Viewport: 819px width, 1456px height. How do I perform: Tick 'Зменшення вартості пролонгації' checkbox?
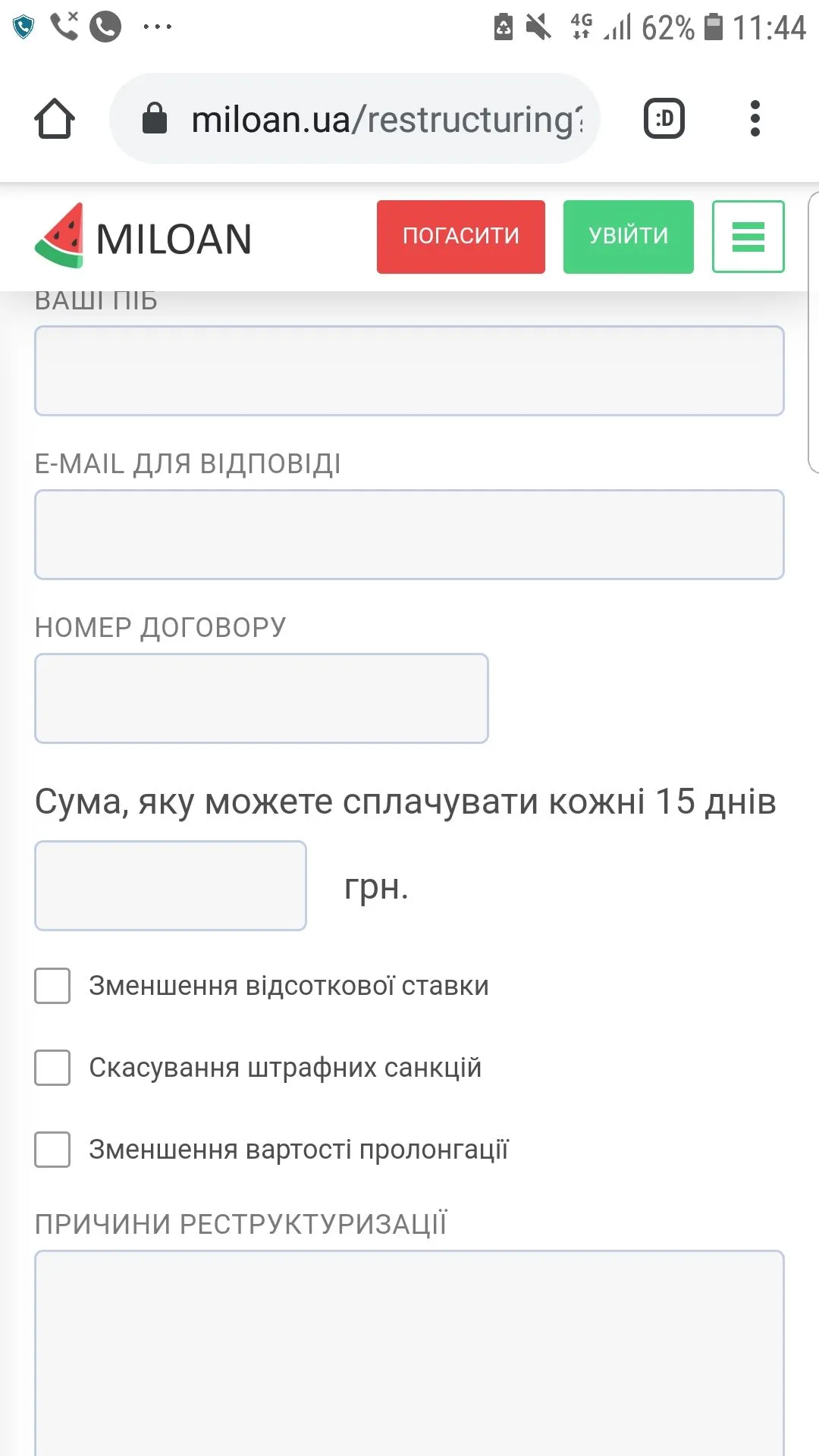coord(52,1150)
